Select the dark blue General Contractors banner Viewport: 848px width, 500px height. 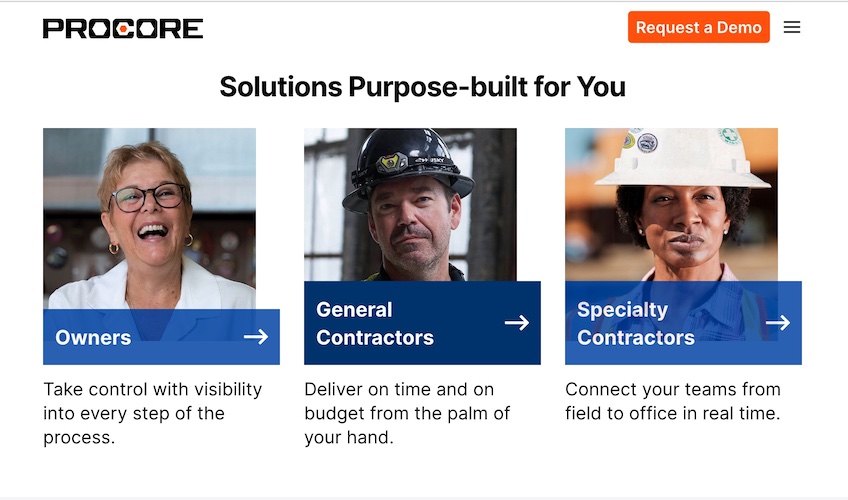[x=422, y=323]
